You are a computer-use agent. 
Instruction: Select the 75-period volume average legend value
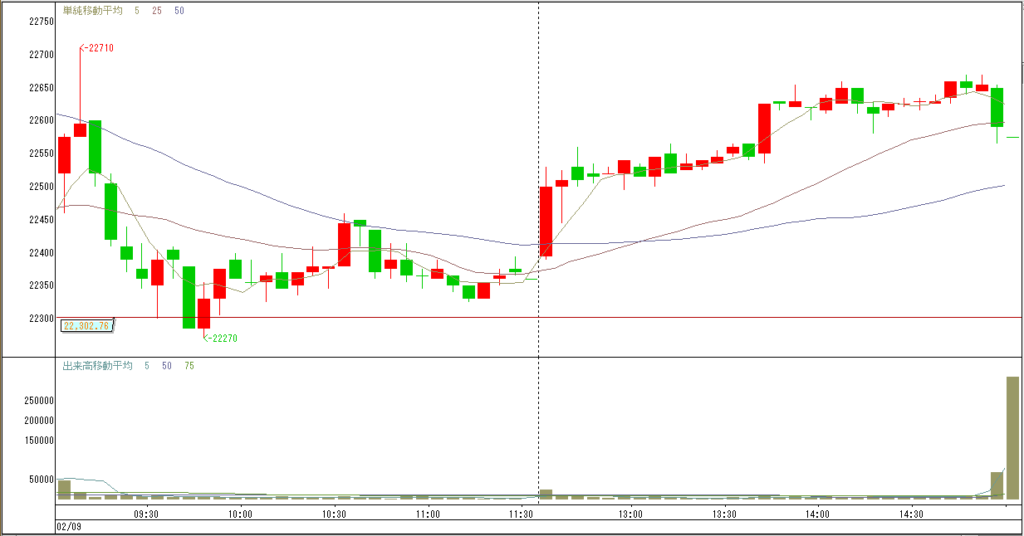pos(189,366)
